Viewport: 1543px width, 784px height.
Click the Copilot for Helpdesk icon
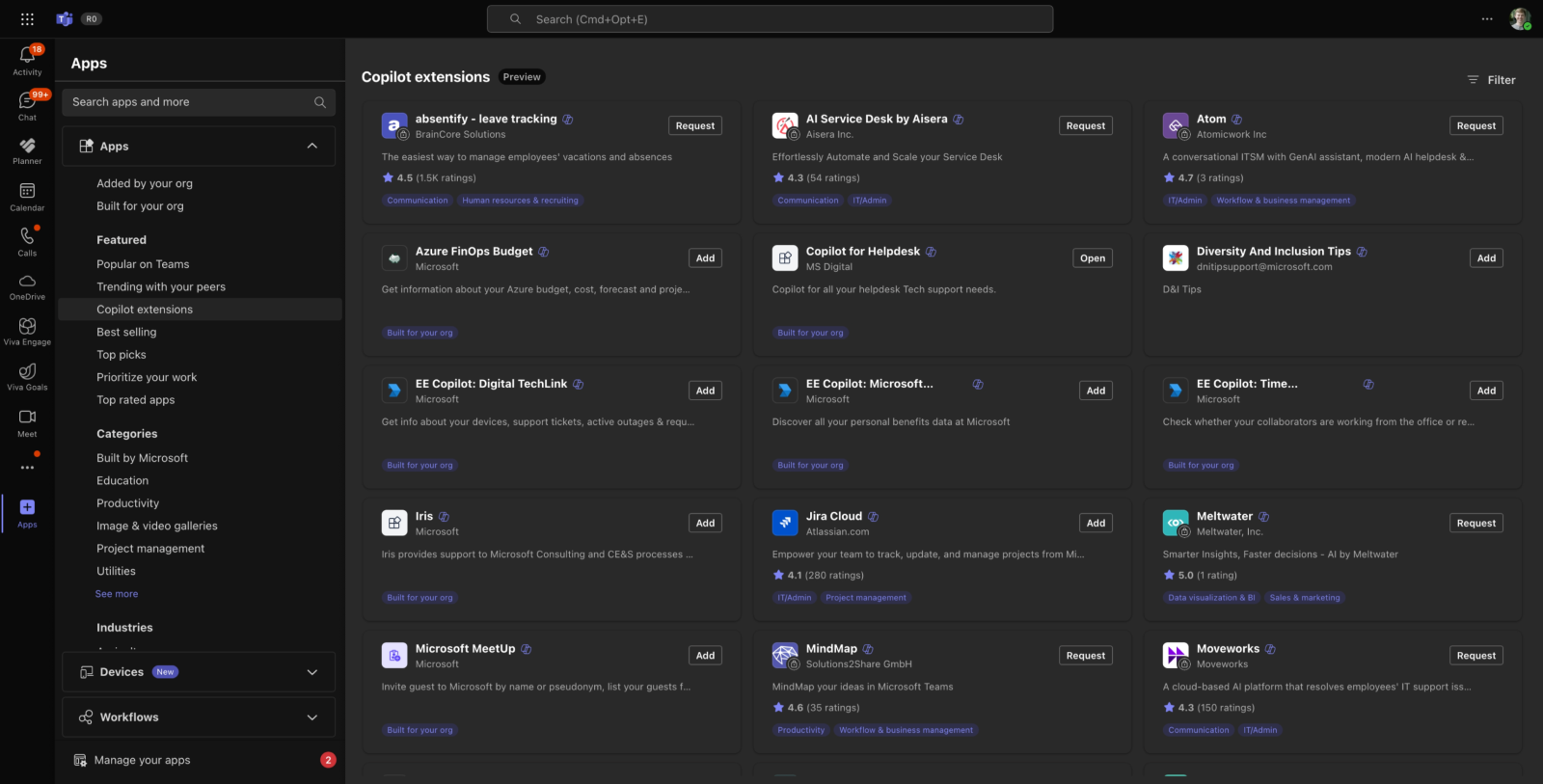coord(785,257)
